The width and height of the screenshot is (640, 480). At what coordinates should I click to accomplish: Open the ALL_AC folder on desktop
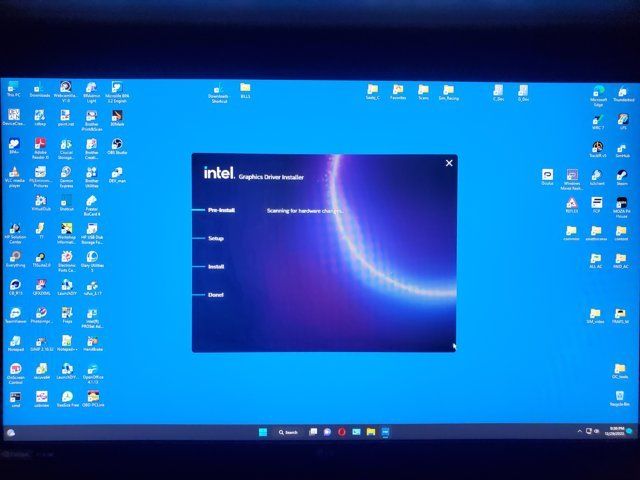596,261
